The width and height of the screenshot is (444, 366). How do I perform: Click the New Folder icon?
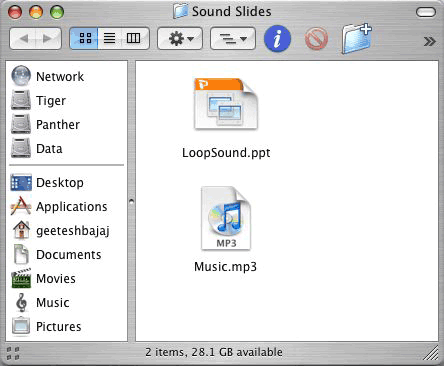pyautogui.click(x=357, y=39)
